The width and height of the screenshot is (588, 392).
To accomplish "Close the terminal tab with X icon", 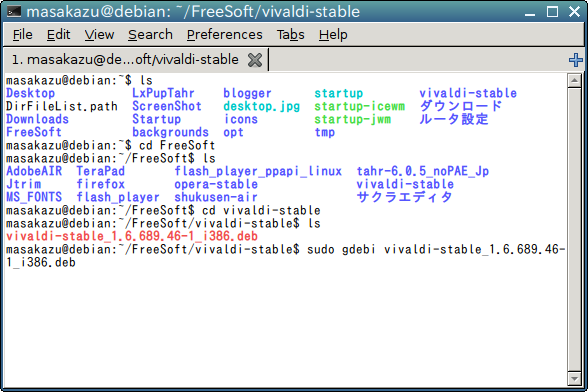I will pos(255,60).
